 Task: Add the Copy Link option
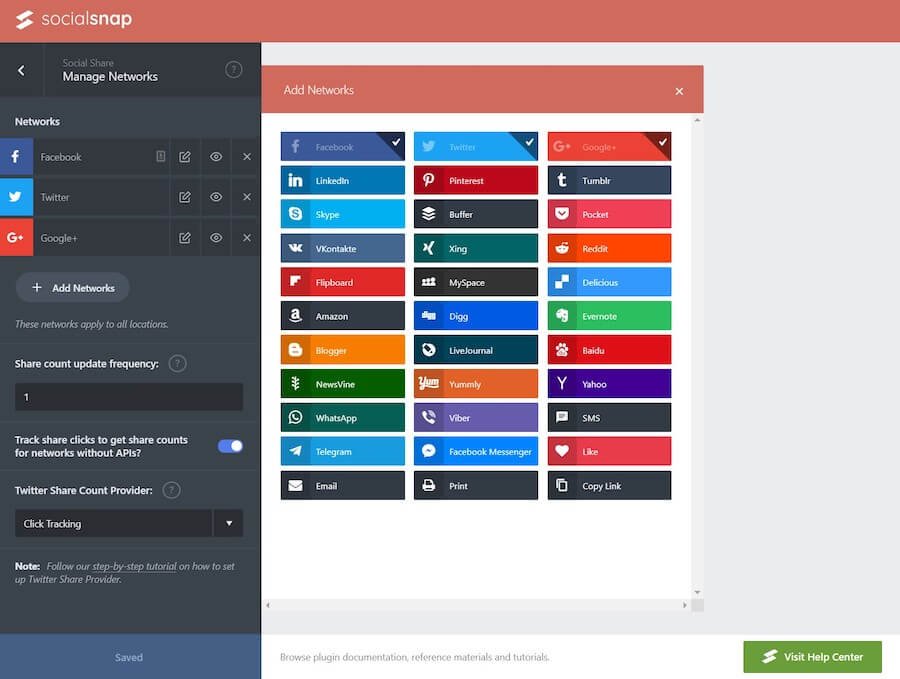pyautogui.click(x=609, y=486)
